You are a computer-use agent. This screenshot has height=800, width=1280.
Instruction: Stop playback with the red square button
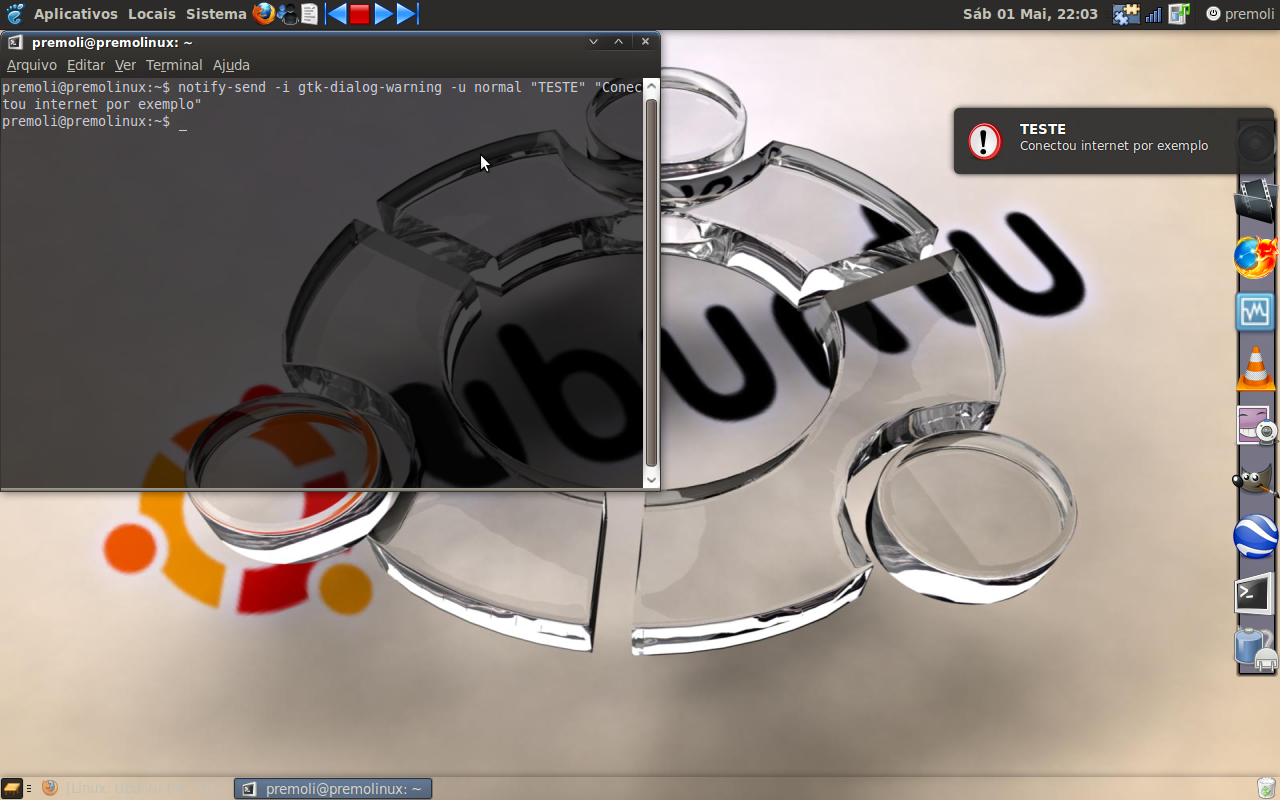click(360, 14)
